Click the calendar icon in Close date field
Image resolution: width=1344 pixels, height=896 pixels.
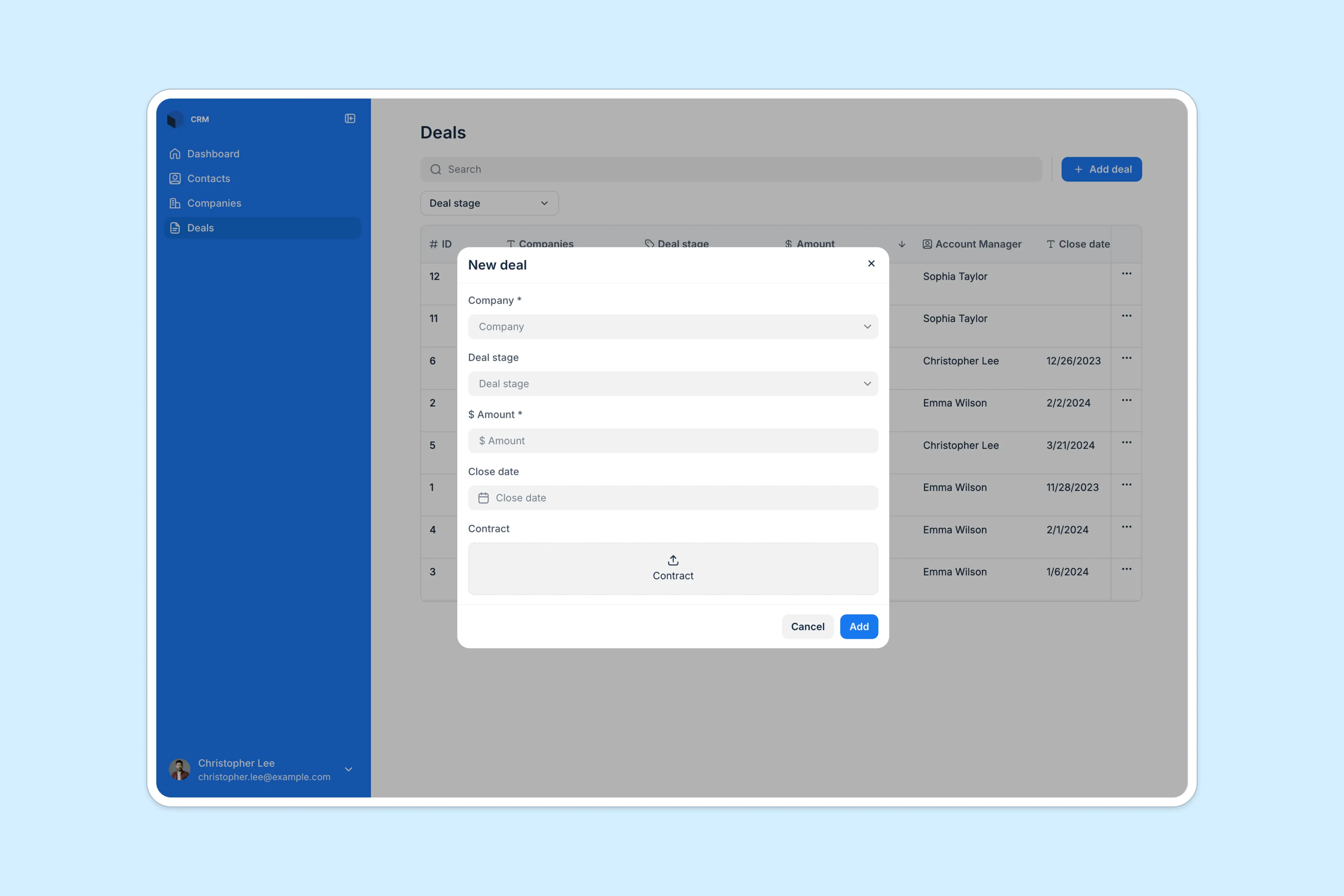(484, 498)
